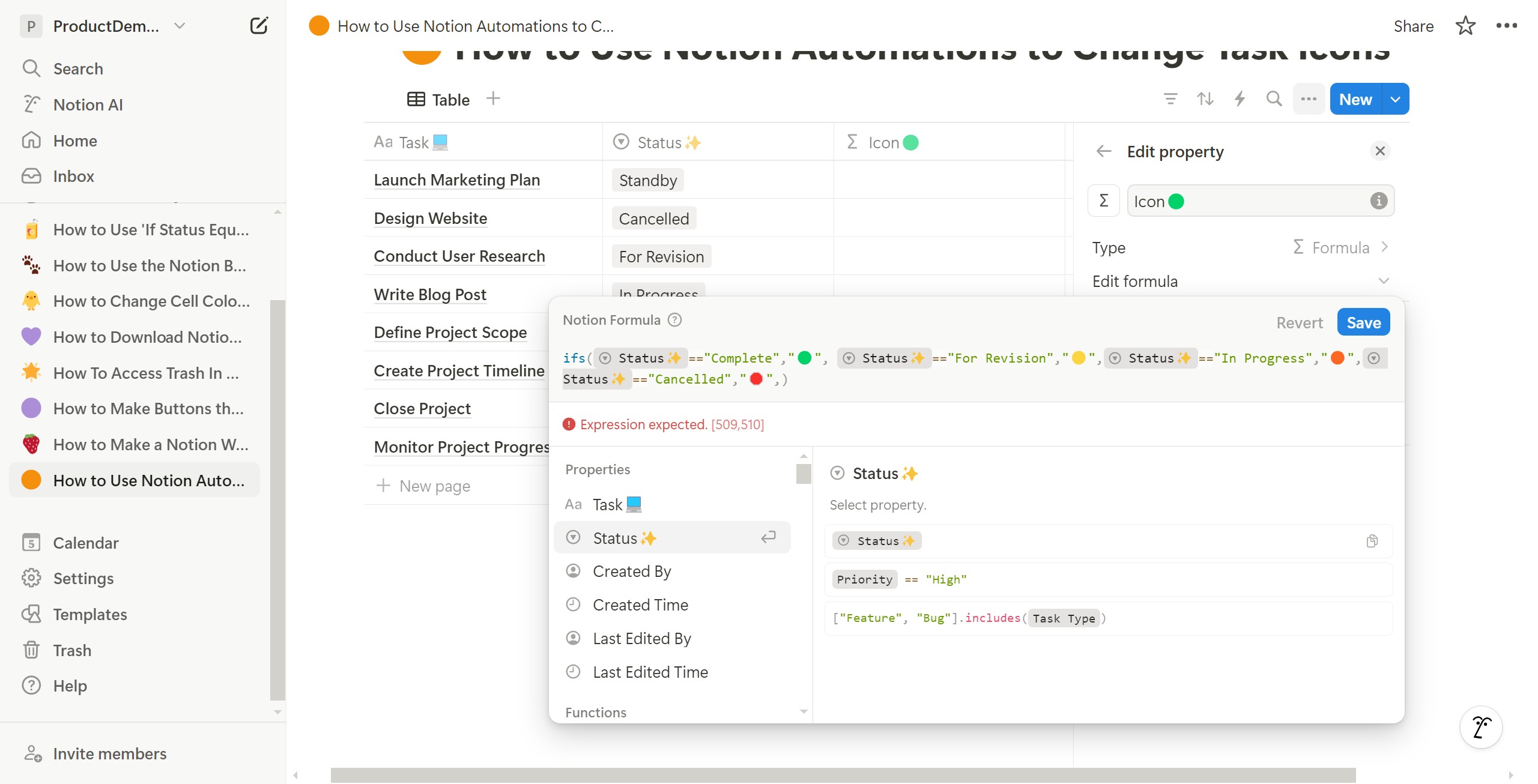Viewport: 1538px width, 784px height.
Task: Open the database three-dot options menu
Action: click(1309, 99)
